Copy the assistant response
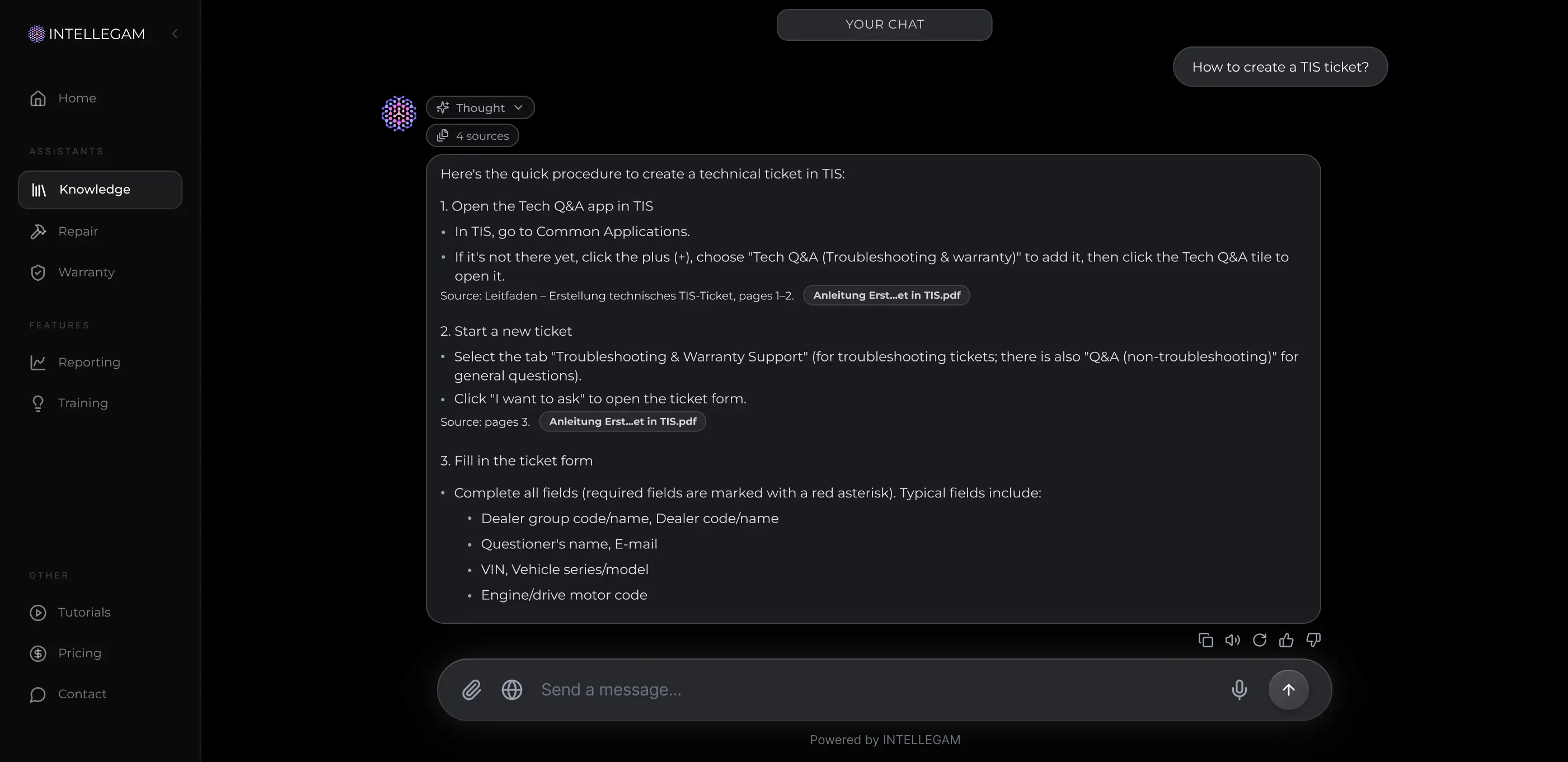 [1205, 639]
